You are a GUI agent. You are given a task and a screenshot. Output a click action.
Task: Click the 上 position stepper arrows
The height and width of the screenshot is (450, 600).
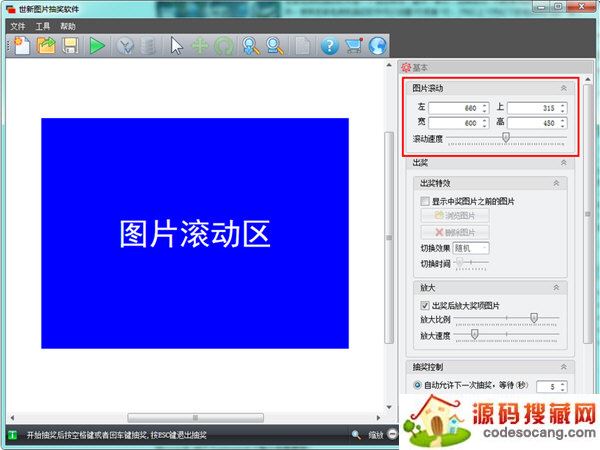[x=562, y=108]
